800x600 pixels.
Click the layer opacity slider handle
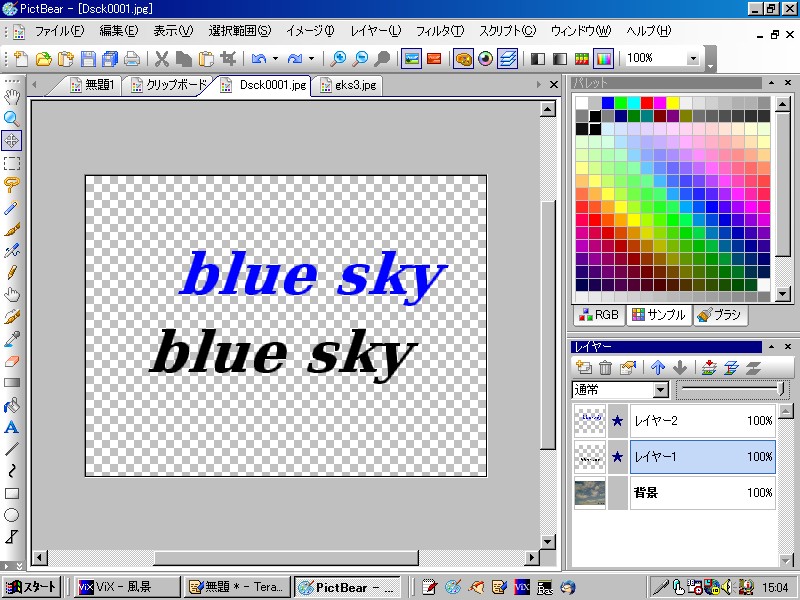coord(781,389)
